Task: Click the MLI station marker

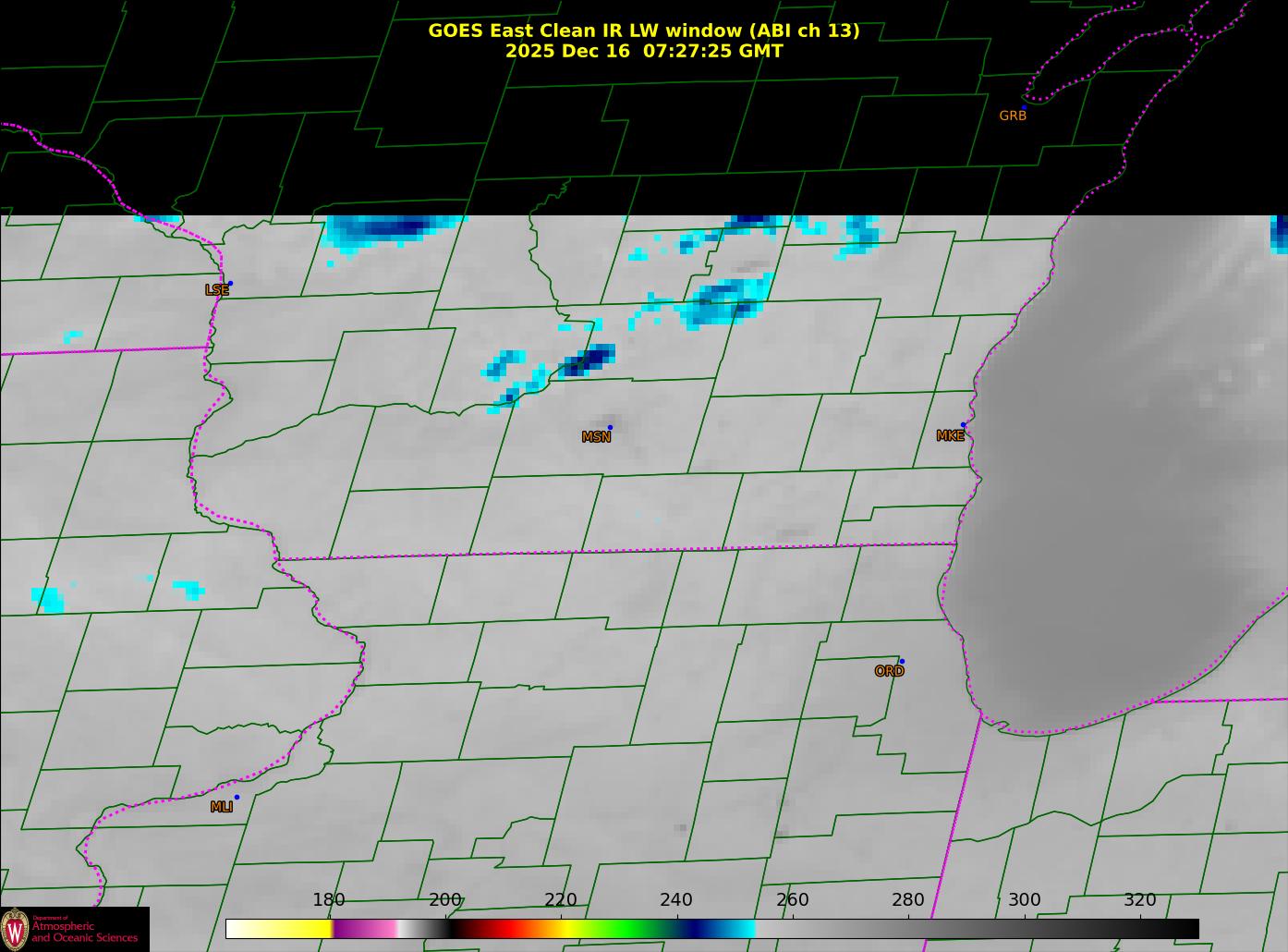Action: 237,797
